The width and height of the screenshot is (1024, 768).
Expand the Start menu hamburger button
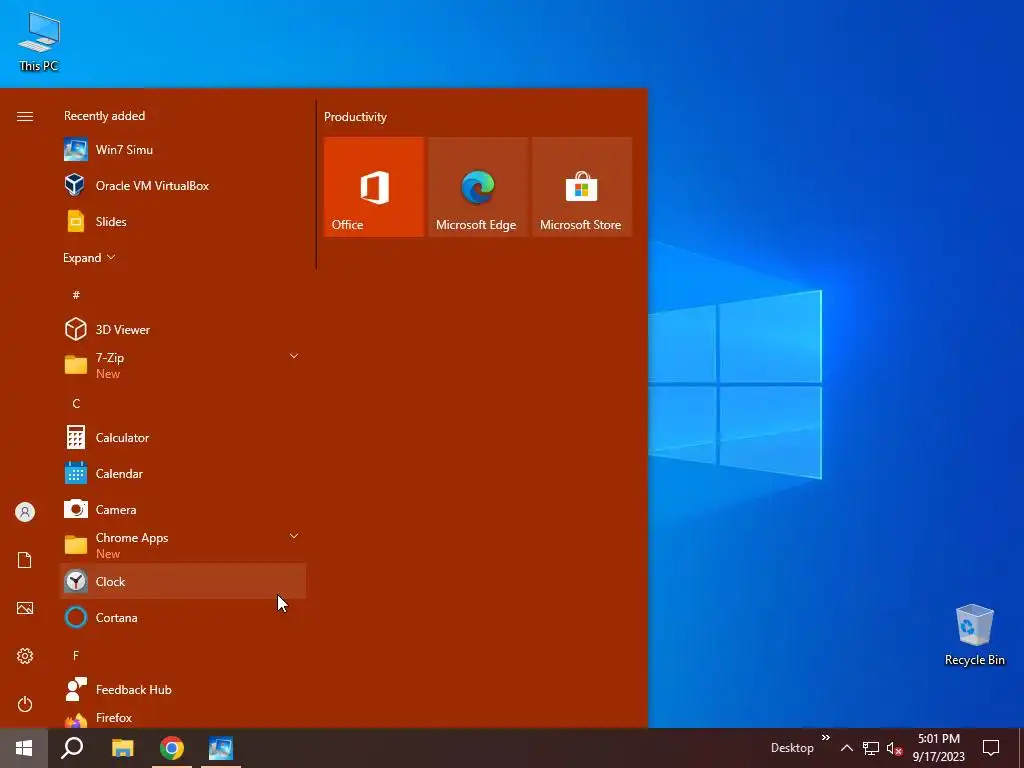[x=25, y=116]
